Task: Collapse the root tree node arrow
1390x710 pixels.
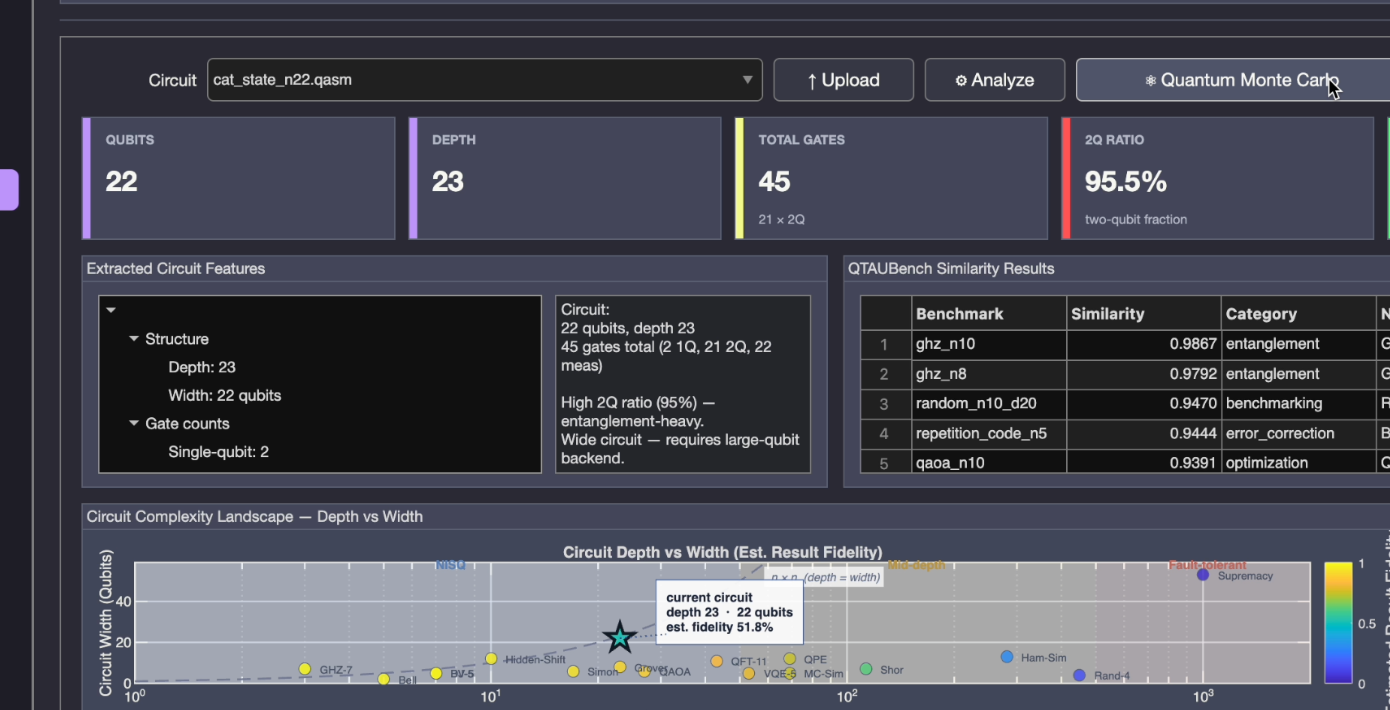Action: pos(111,310)
